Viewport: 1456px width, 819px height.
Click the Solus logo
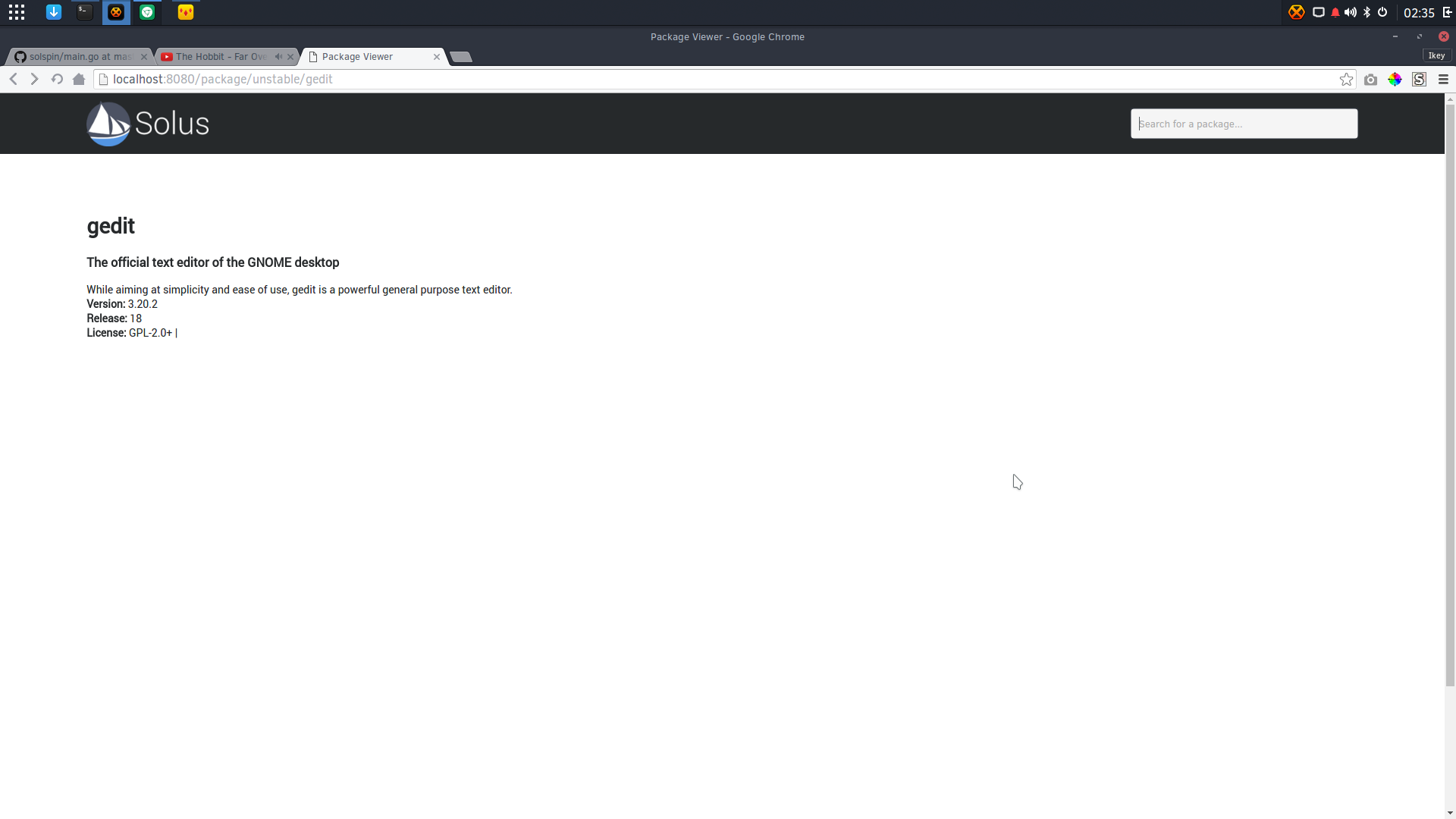pyautogui.click(x=148, y=124)
